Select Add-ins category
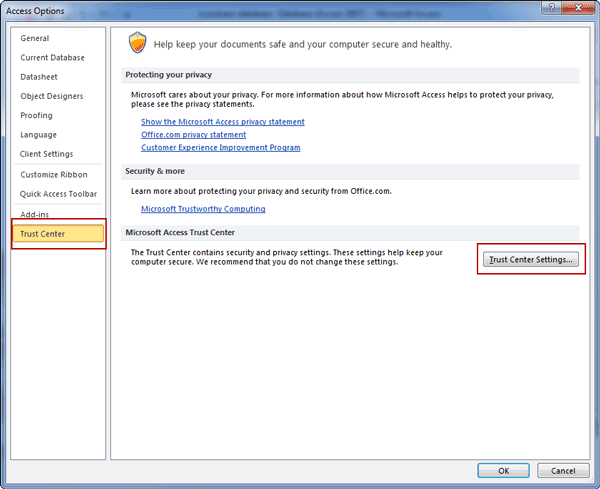The image size is (600, 489). (35, 214)
